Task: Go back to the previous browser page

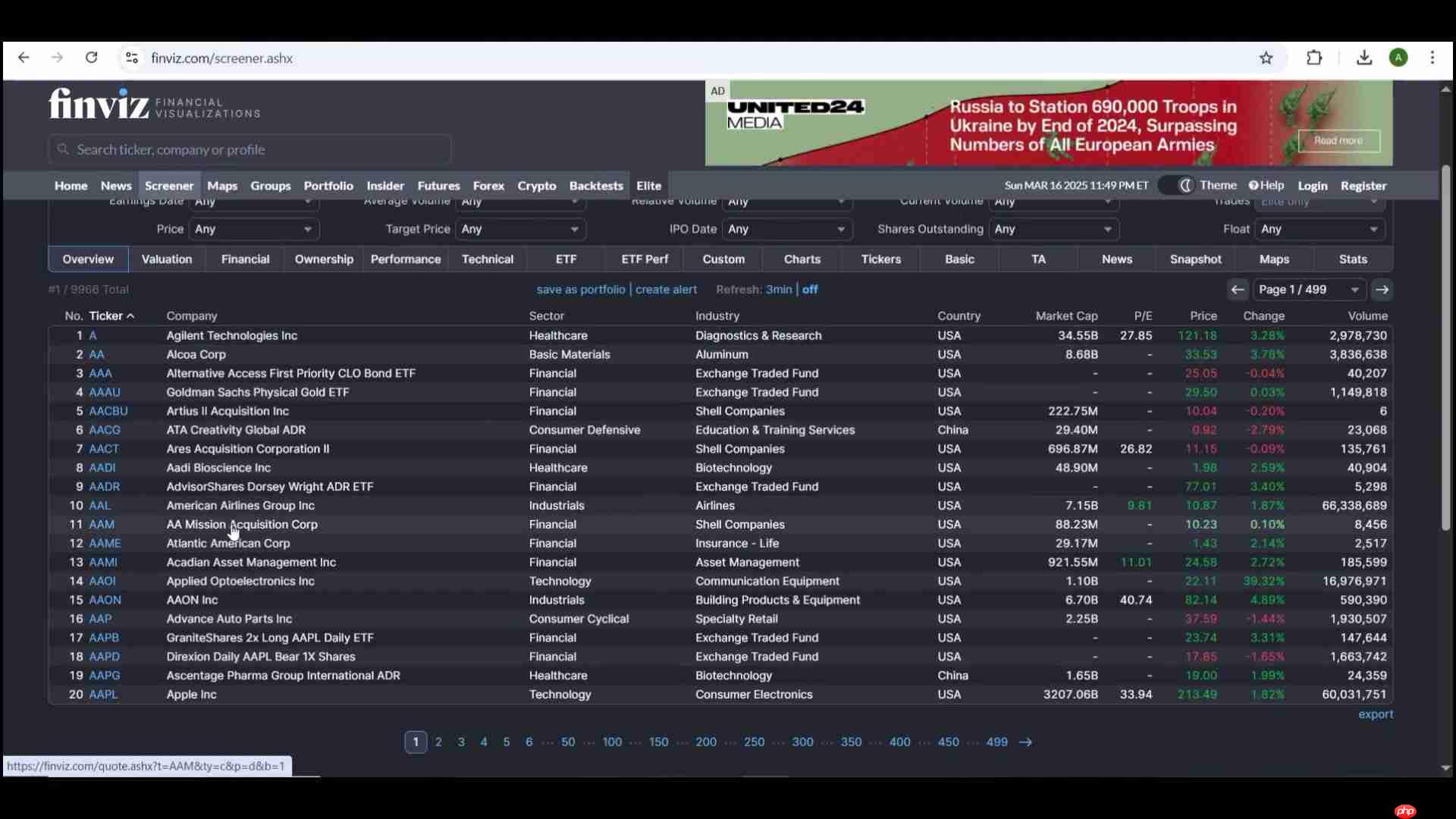Action: tap(24, 58)
